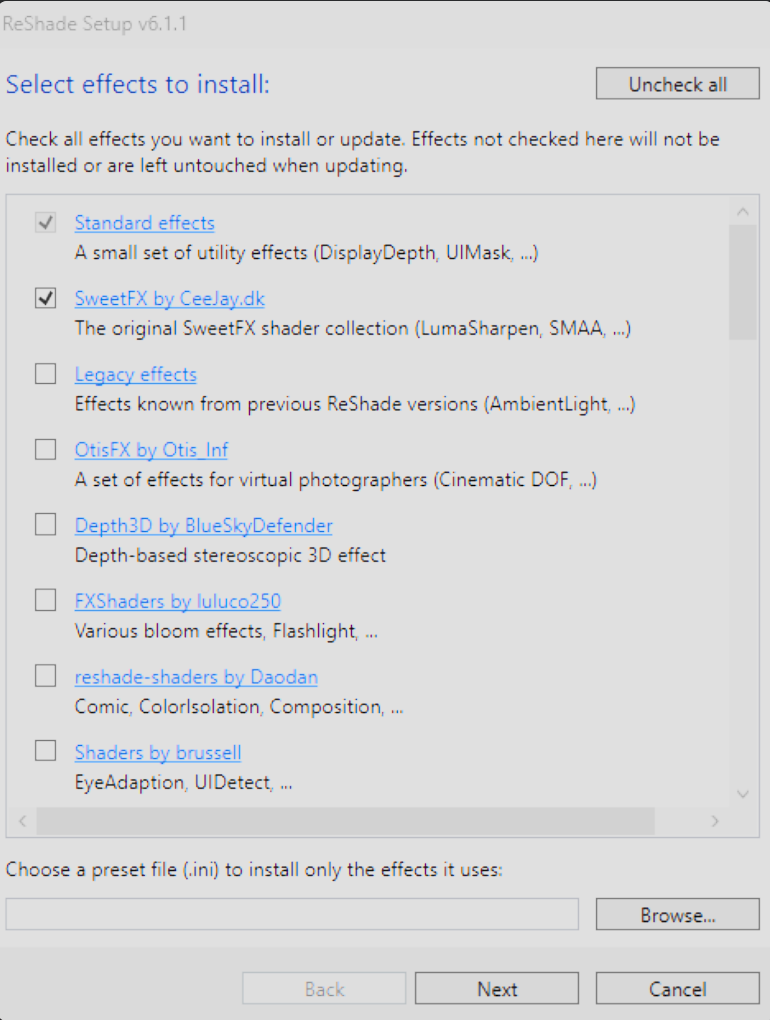Enable the FXShaders by luluco250 checkbox
Screen dimensions: 770x1020
(46, 601)
